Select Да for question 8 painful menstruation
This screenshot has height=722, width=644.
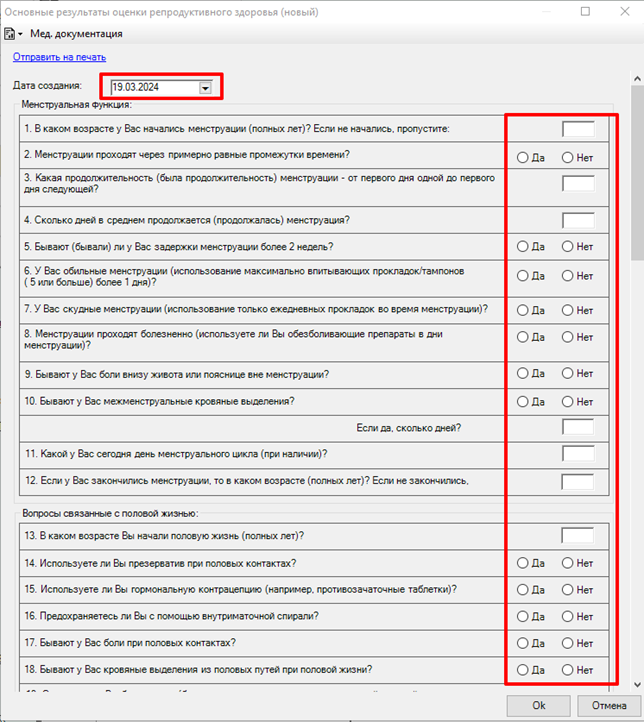click(531, 338)
